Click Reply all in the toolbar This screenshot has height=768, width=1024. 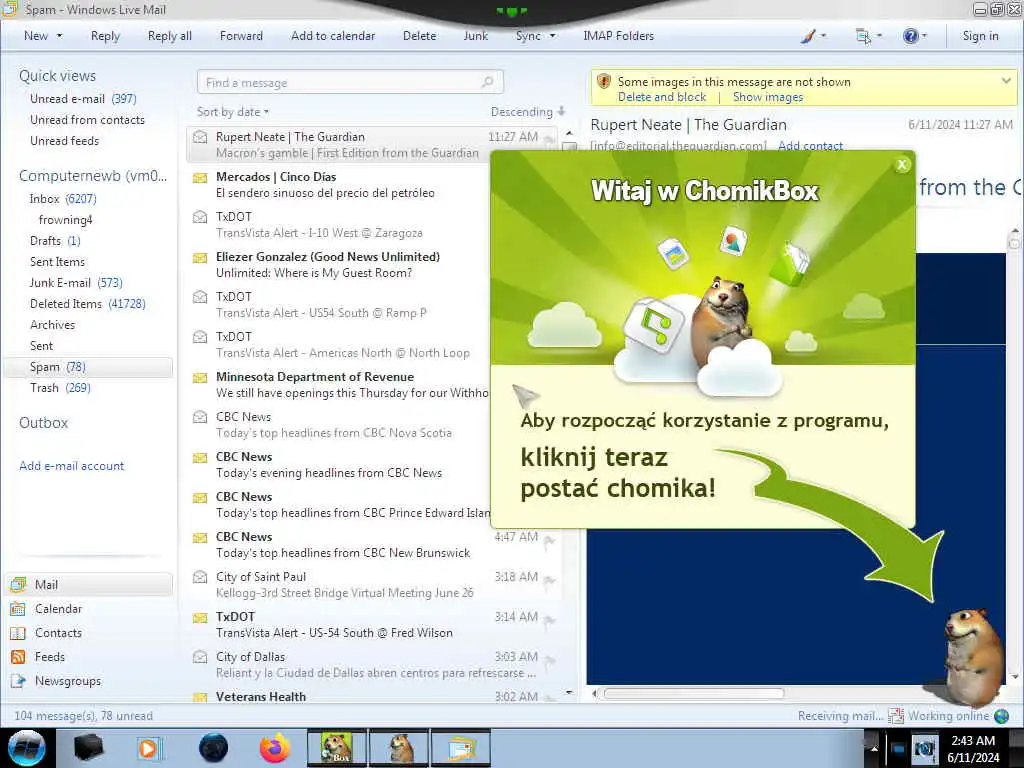coord(170,36)
